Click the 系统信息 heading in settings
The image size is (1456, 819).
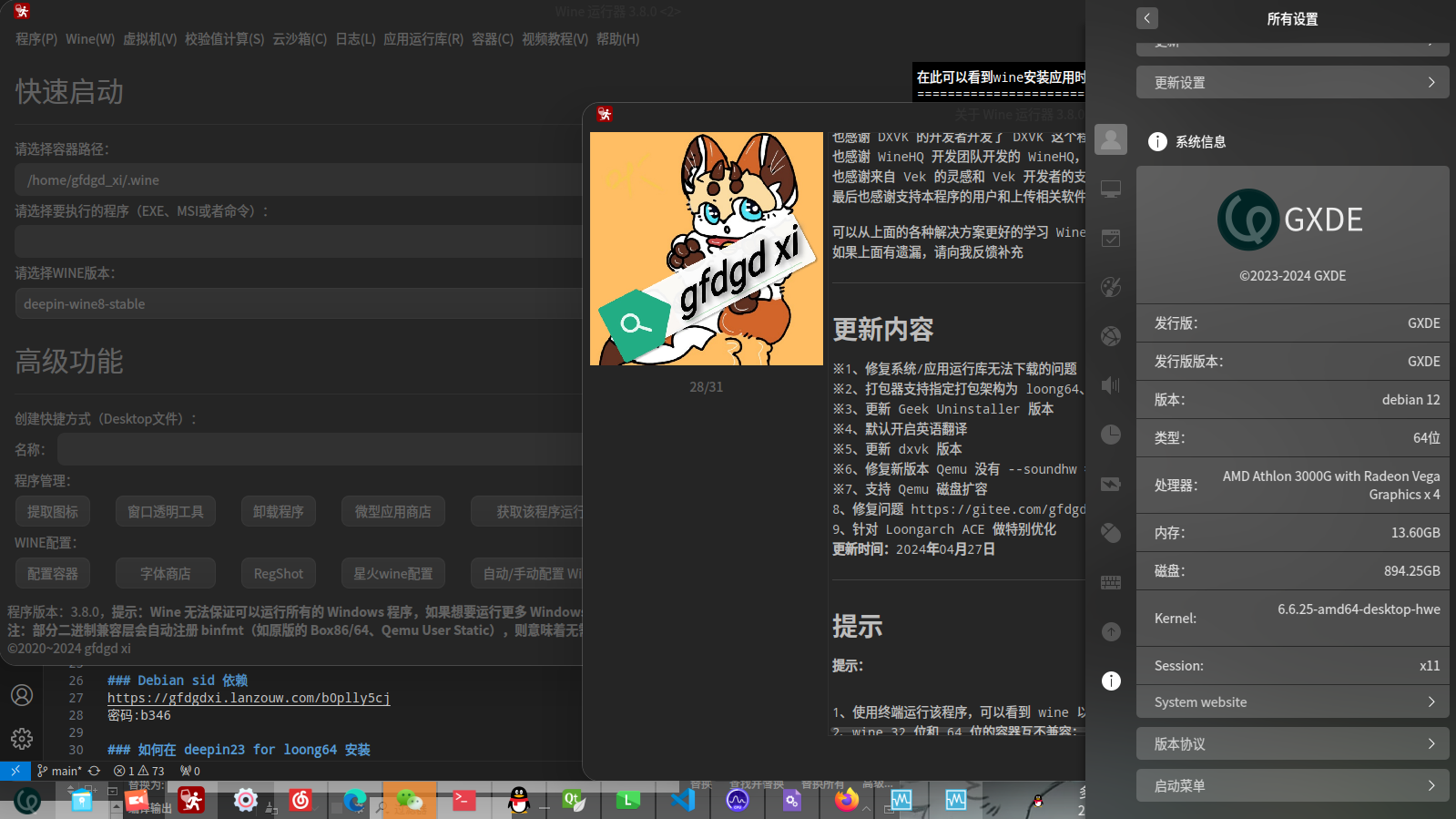click(x=1200, y=141)
